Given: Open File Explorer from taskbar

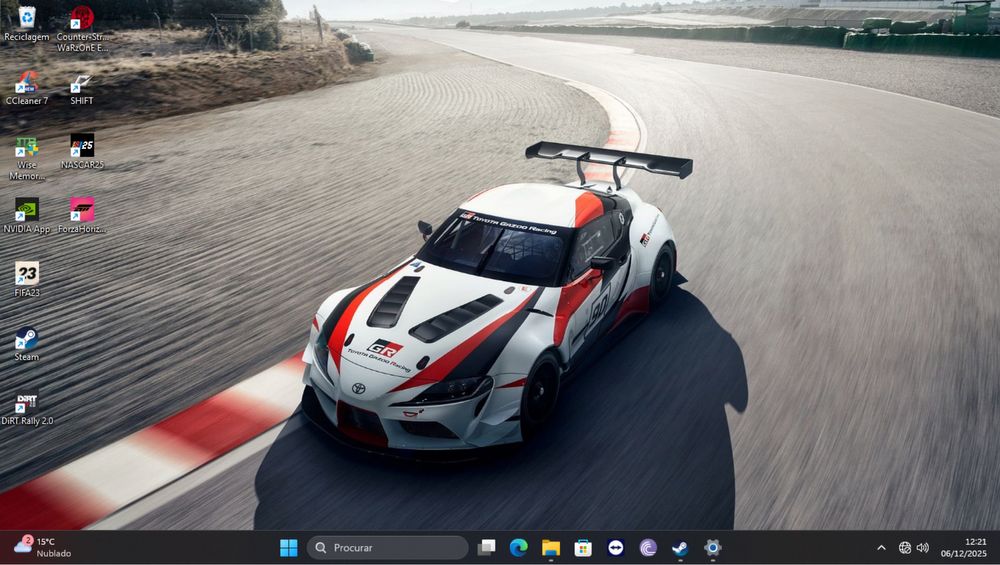Looking at the screenshot, I should click(x=551, y=548).
